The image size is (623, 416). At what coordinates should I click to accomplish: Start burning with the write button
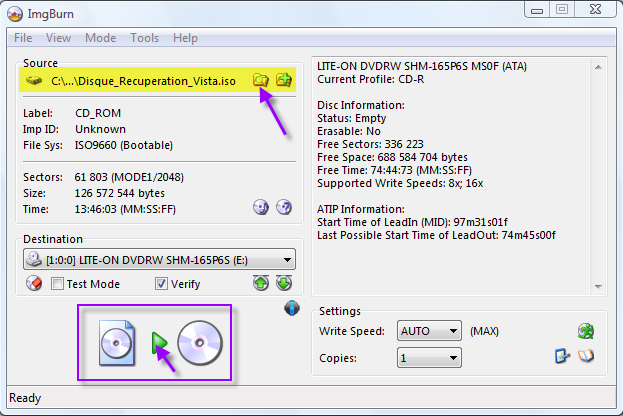pyautogui.click(x=160, y=343)
